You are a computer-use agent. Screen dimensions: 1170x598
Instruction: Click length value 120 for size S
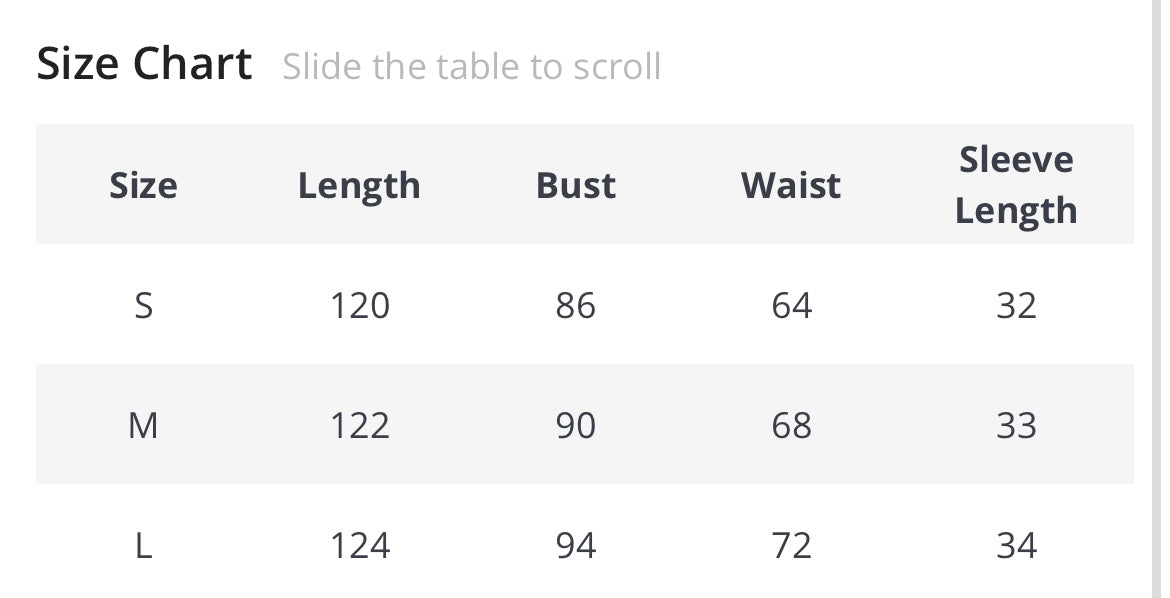click(x=359, y=305)
